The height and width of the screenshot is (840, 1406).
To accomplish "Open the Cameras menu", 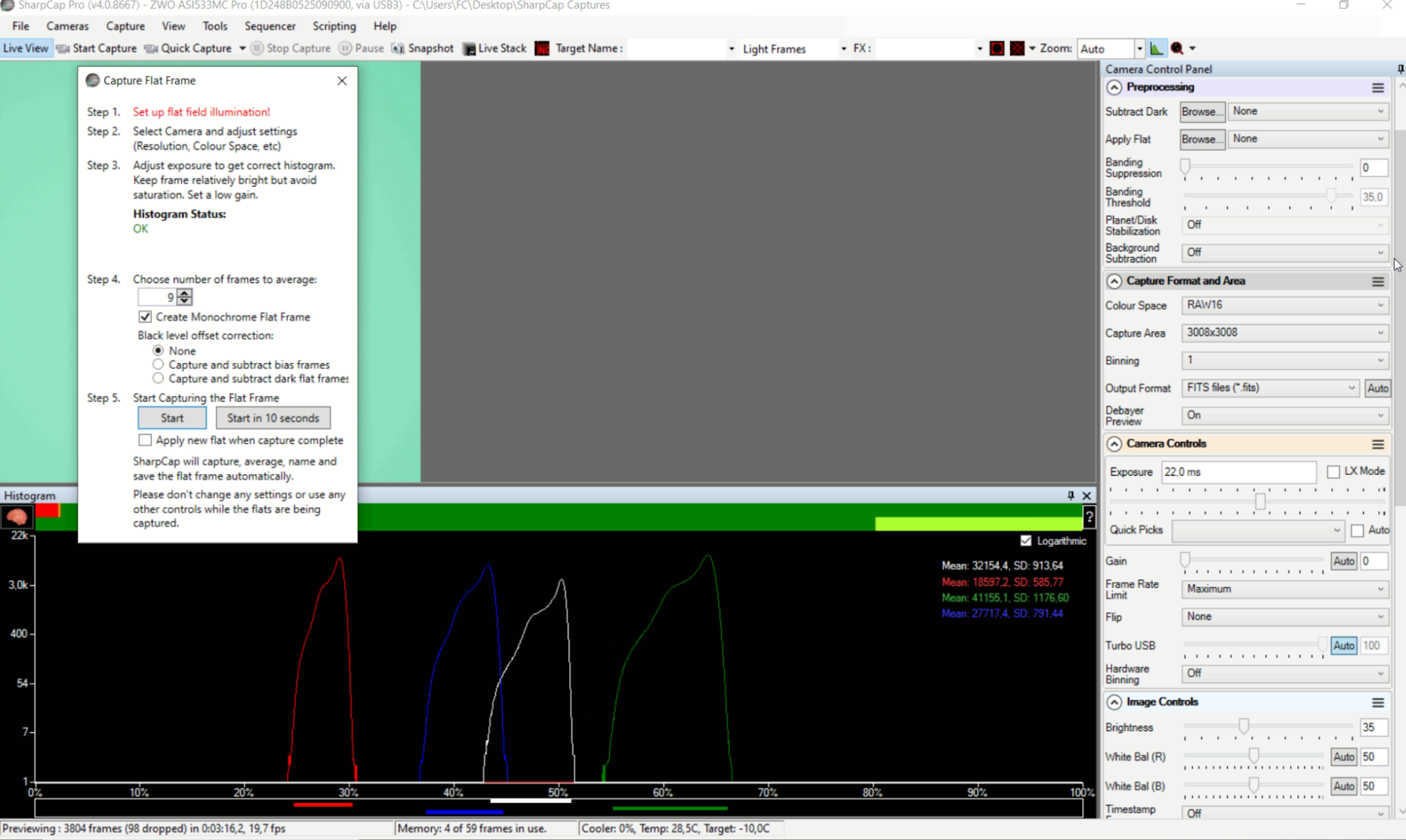I will [x=67, y=26].
